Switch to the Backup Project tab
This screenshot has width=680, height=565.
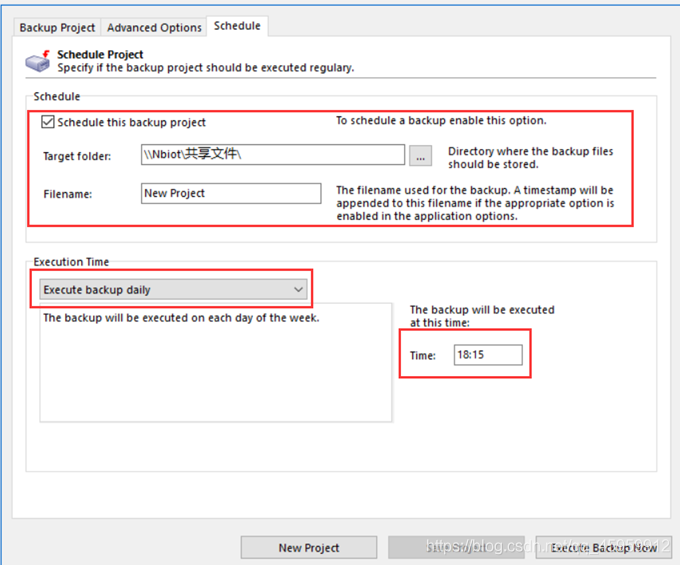[57, 27]
